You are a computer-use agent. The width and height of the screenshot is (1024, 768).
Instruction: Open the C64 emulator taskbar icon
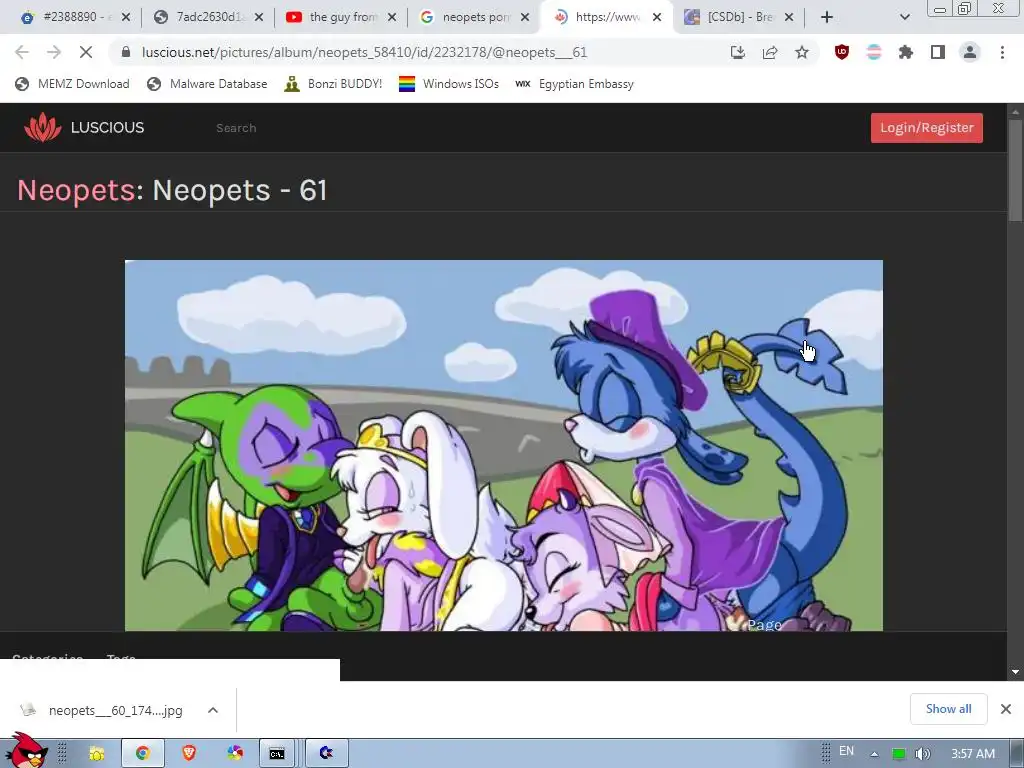click(327, 754)
